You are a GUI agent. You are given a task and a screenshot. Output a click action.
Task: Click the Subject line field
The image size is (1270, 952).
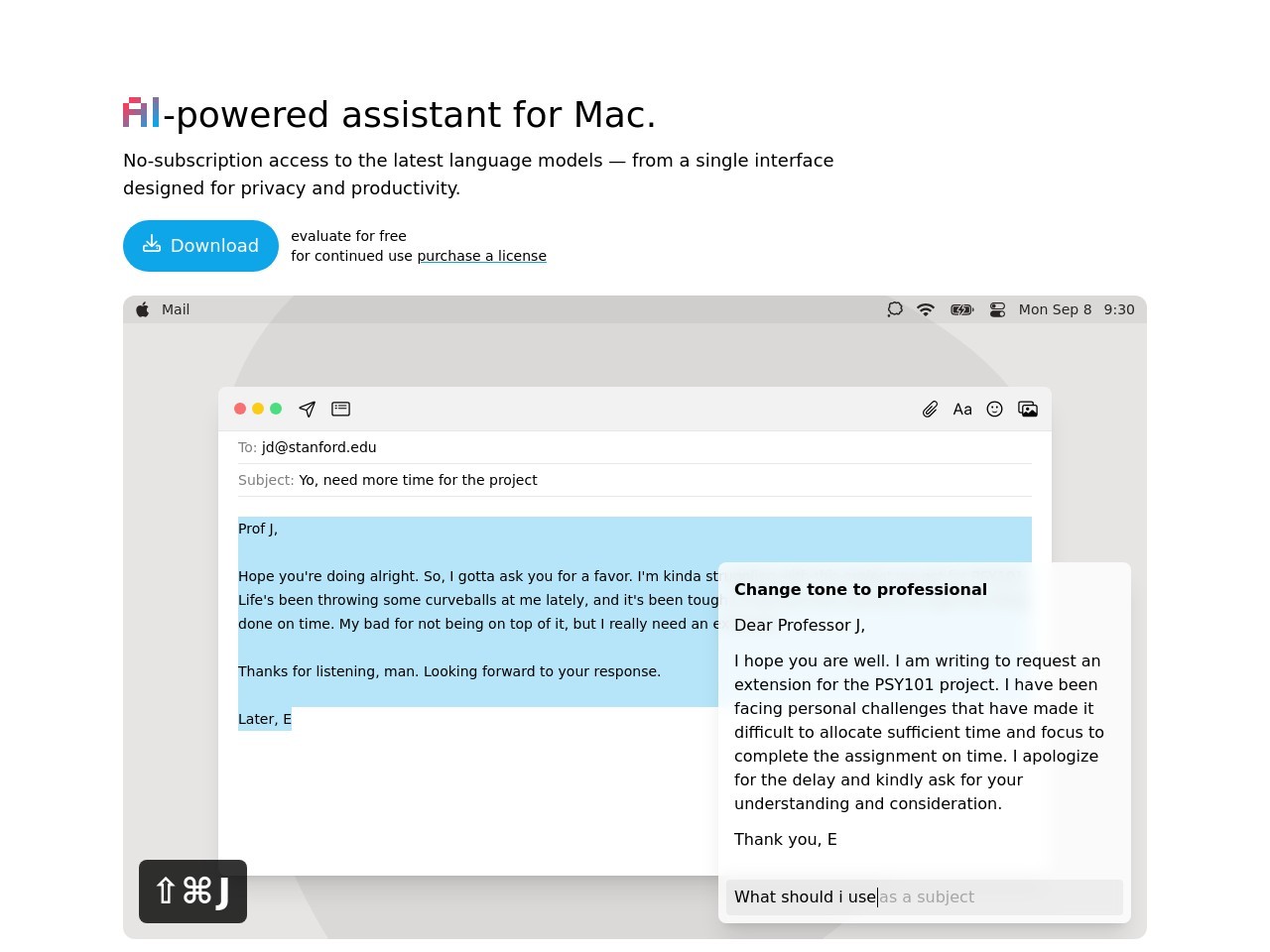(635, 480)
